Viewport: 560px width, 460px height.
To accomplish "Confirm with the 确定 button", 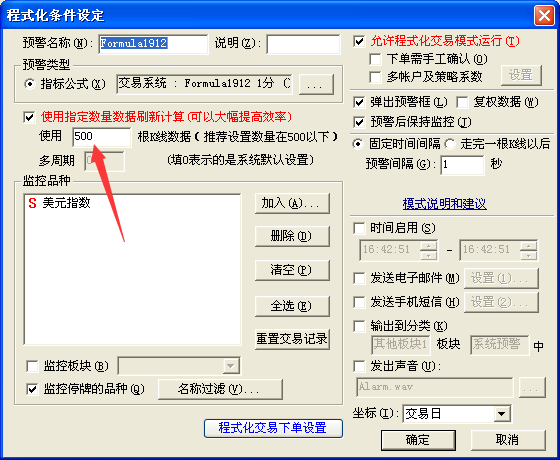I will 418,440.
